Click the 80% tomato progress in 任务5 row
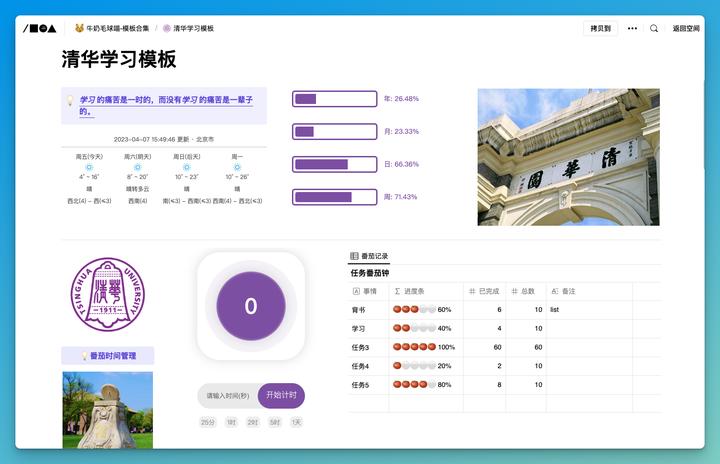 pos(422,385)
